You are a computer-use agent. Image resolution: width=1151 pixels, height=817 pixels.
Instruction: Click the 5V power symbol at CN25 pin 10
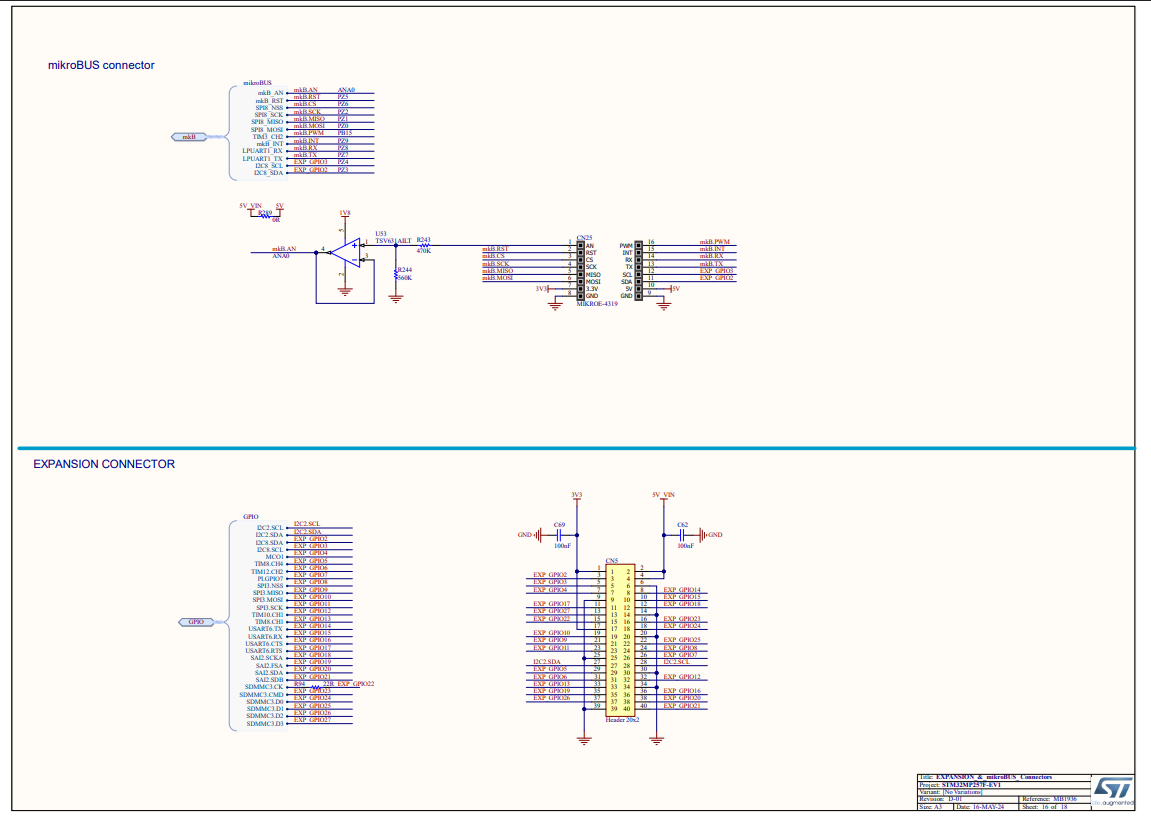[674, 289]
